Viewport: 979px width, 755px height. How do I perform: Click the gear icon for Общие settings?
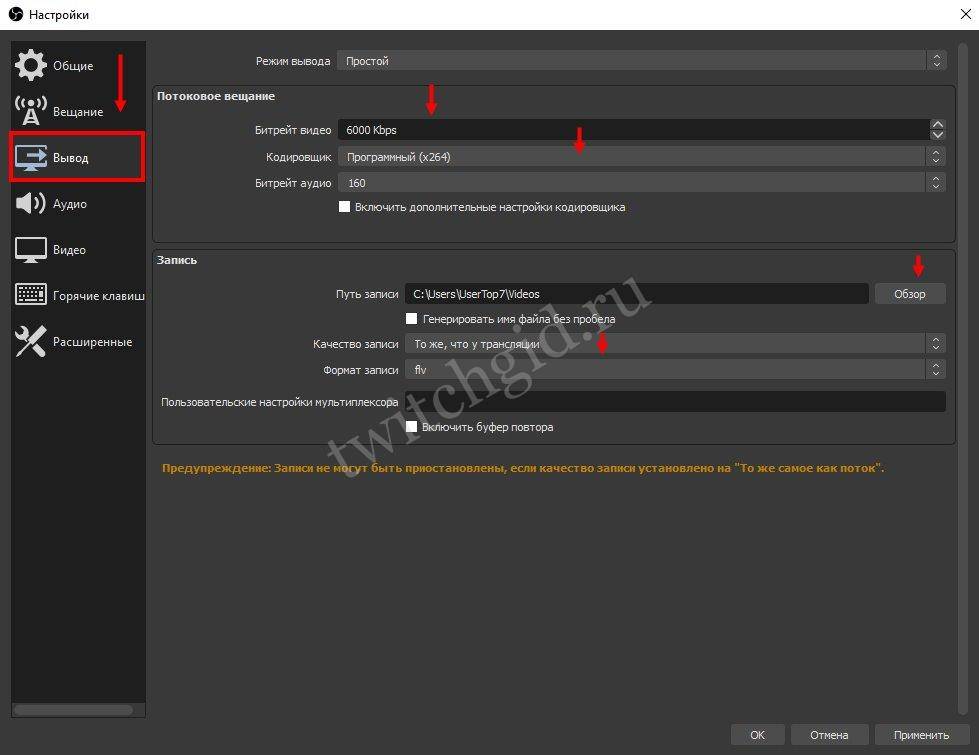[31, 66]
